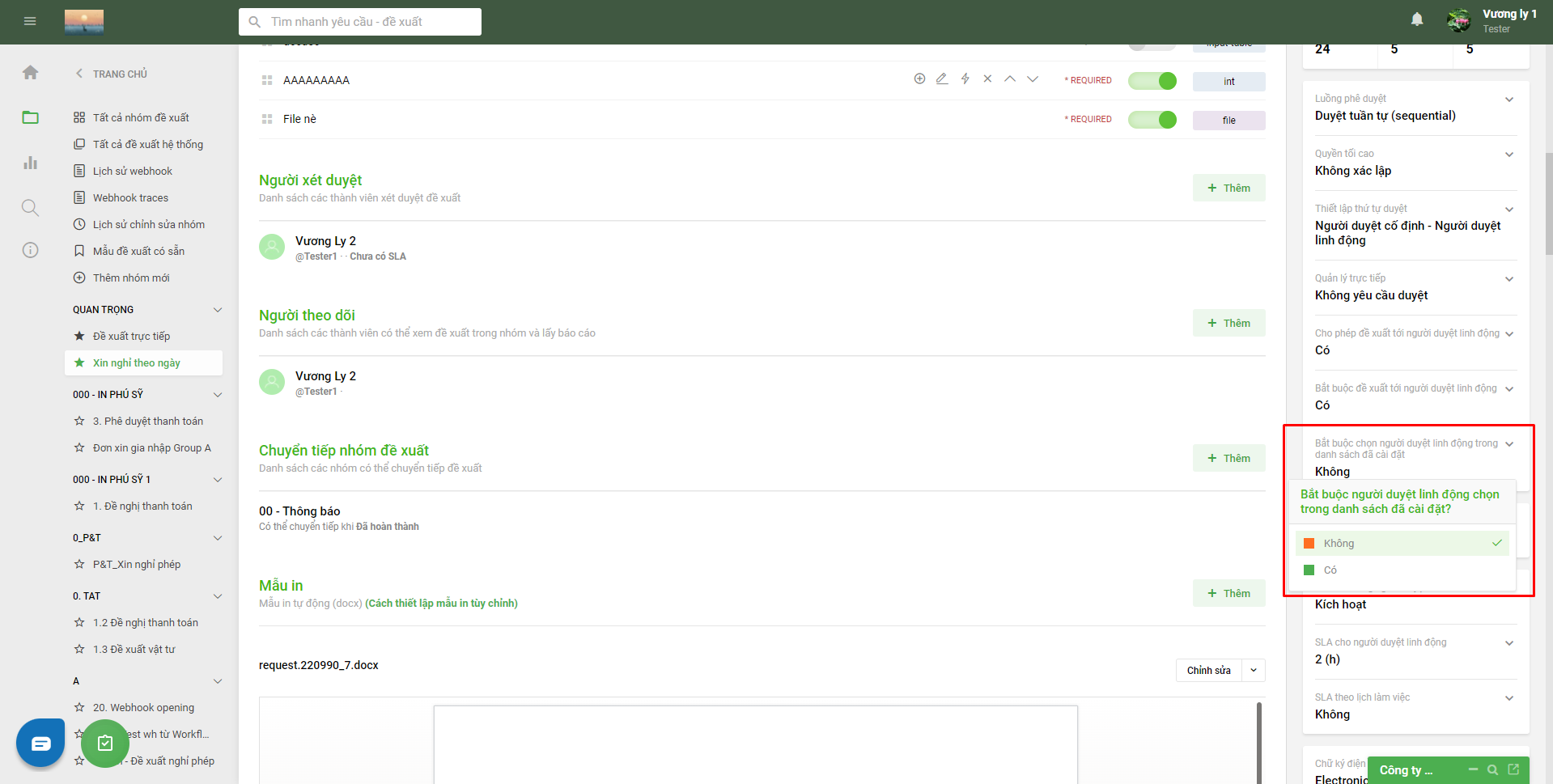Toggle the required switch for AAAAAAAAA

point(1152,81)
